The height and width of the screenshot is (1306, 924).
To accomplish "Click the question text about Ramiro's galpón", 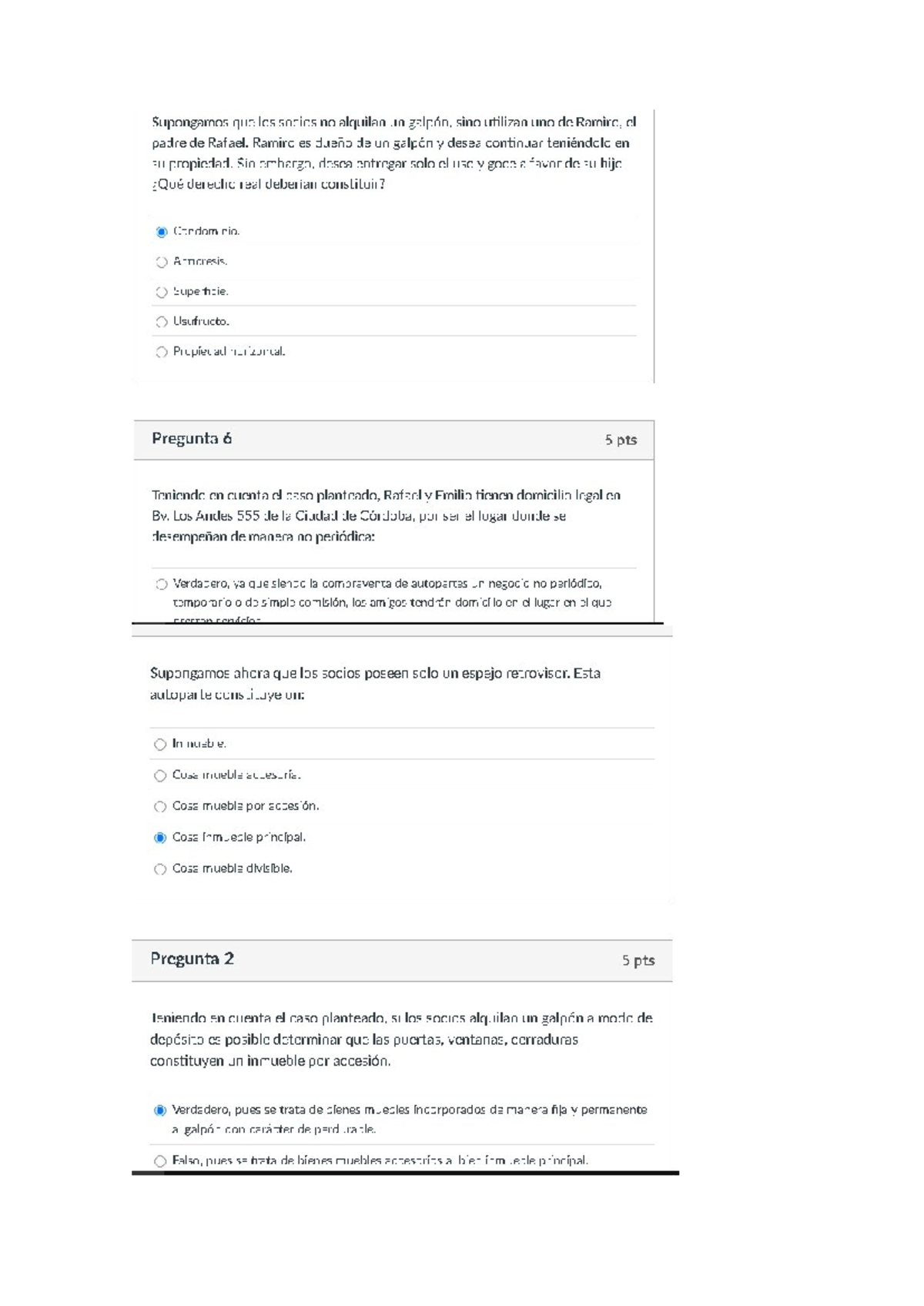I will point(393,153).
